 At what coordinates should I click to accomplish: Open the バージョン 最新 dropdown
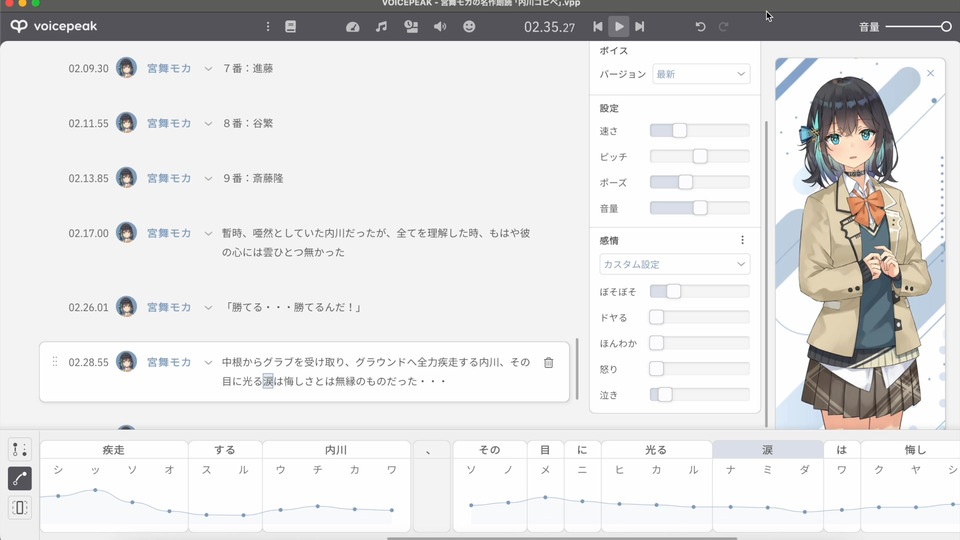click(x=701, y=74)
